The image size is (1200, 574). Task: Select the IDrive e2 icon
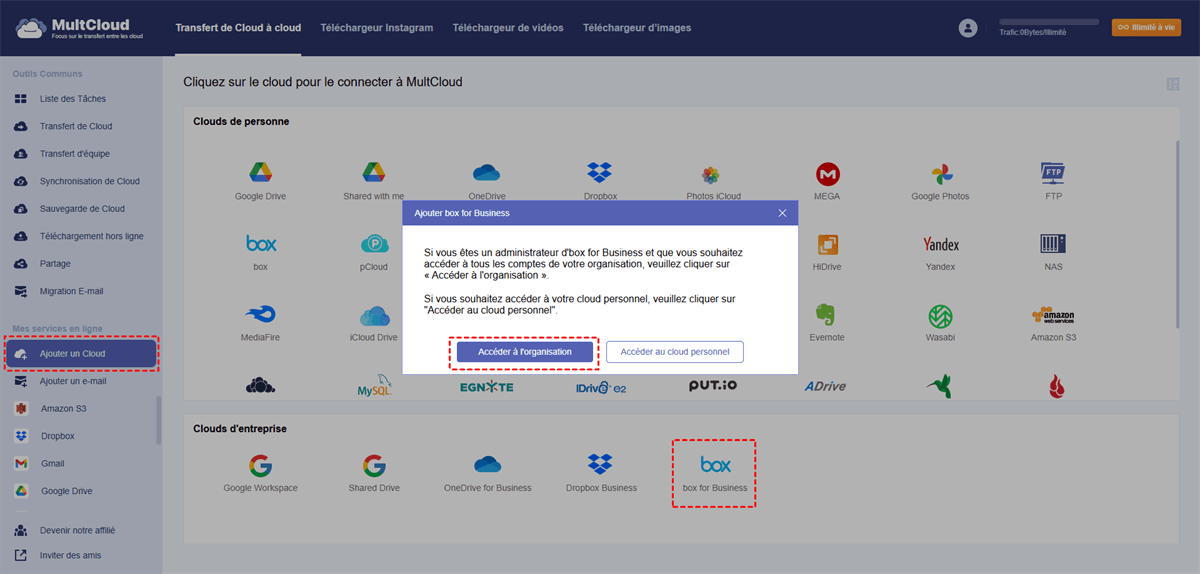(600, 387)
